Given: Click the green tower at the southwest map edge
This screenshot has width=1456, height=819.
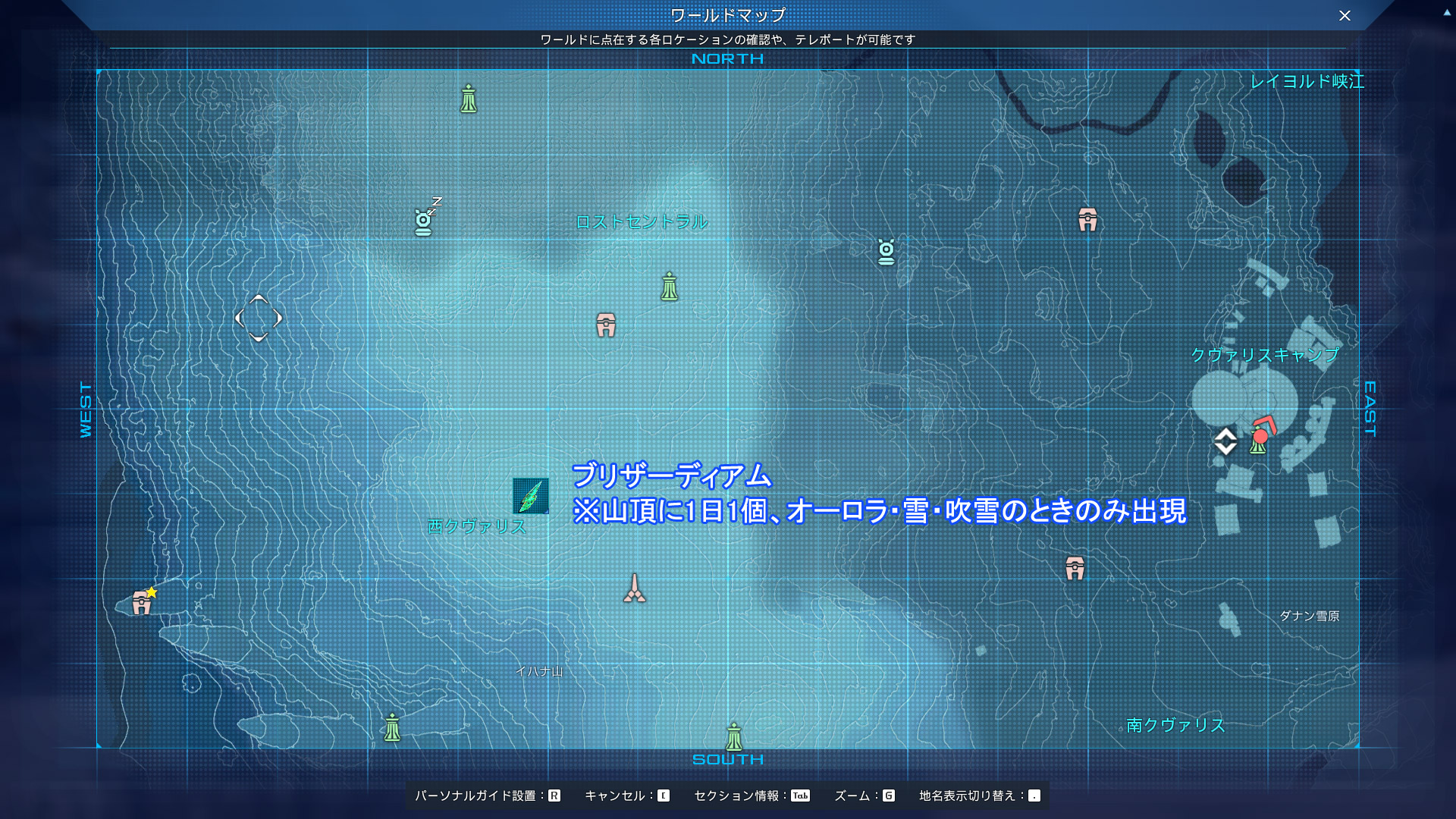Looking at the screenshot, I should tap(392, 728).
